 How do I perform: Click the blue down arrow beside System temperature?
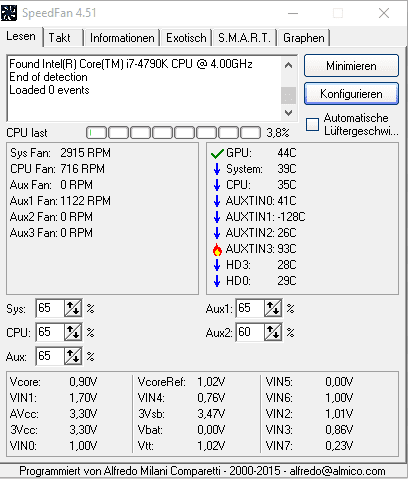217,169
